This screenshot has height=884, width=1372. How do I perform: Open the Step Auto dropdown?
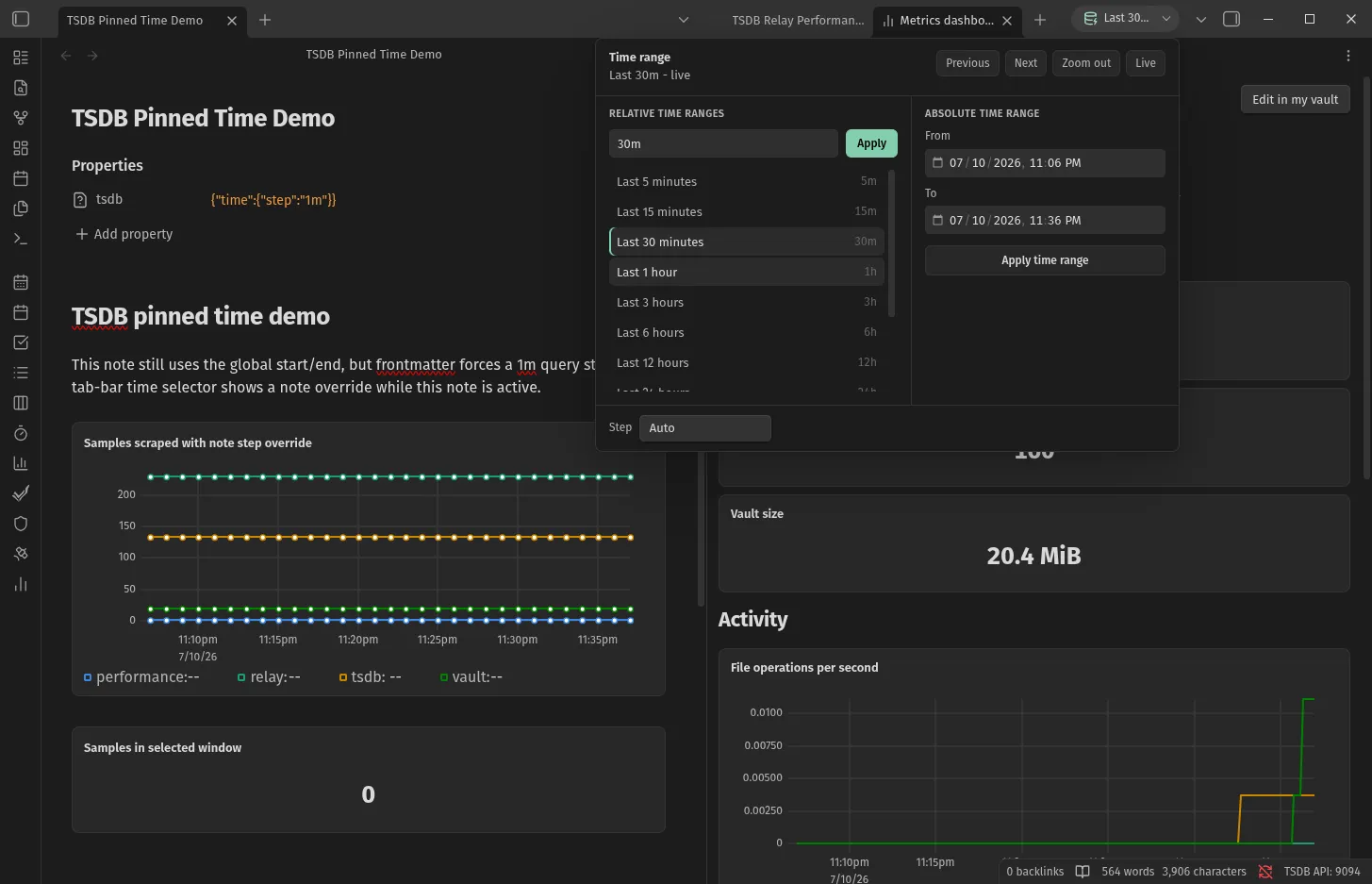pos(705,428)
